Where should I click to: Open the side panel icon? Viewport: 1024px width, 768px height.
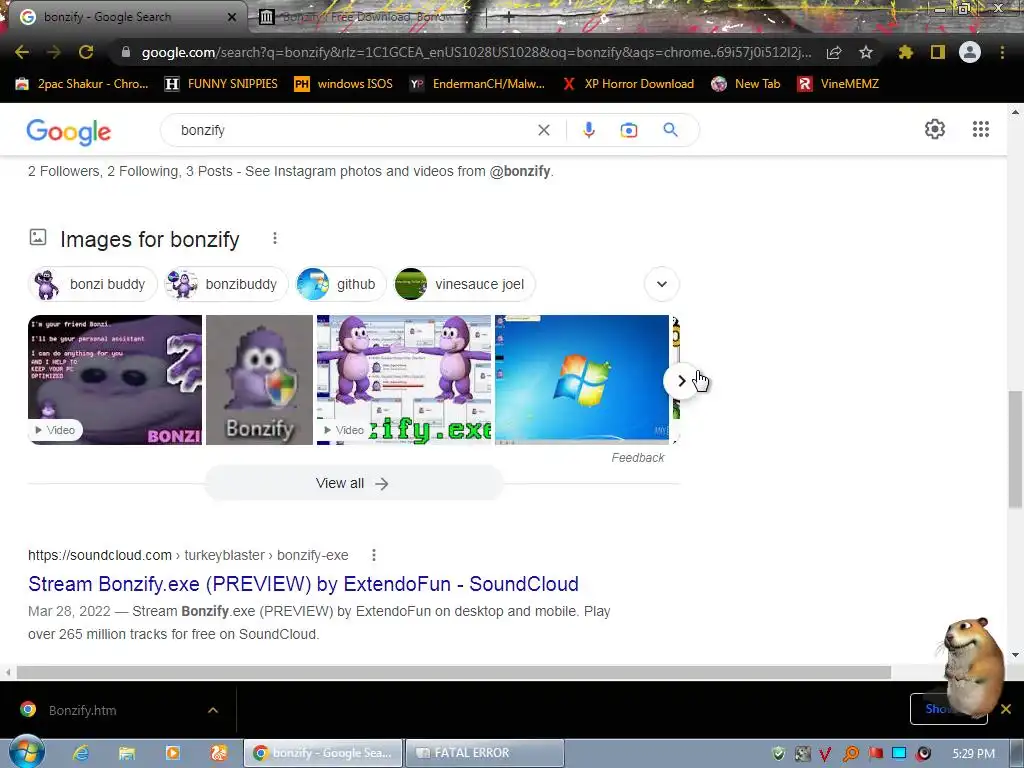coord(938,52)
